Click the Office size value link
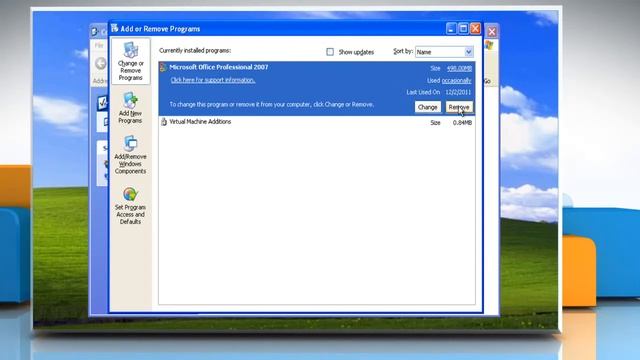Screen dimensions: 640x360 tap(459, 68)
